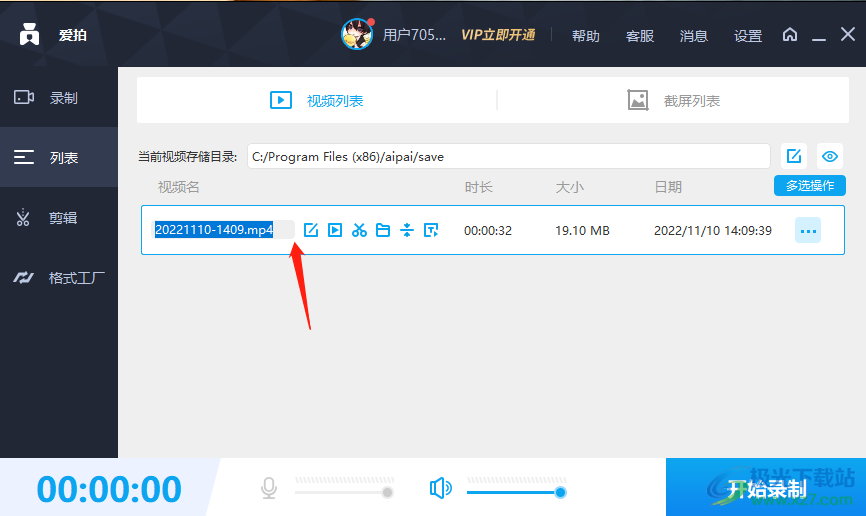Click the date 2022/11/10 14:09:39
Viewport: 866px width, 516px height.
click(712, 230)
